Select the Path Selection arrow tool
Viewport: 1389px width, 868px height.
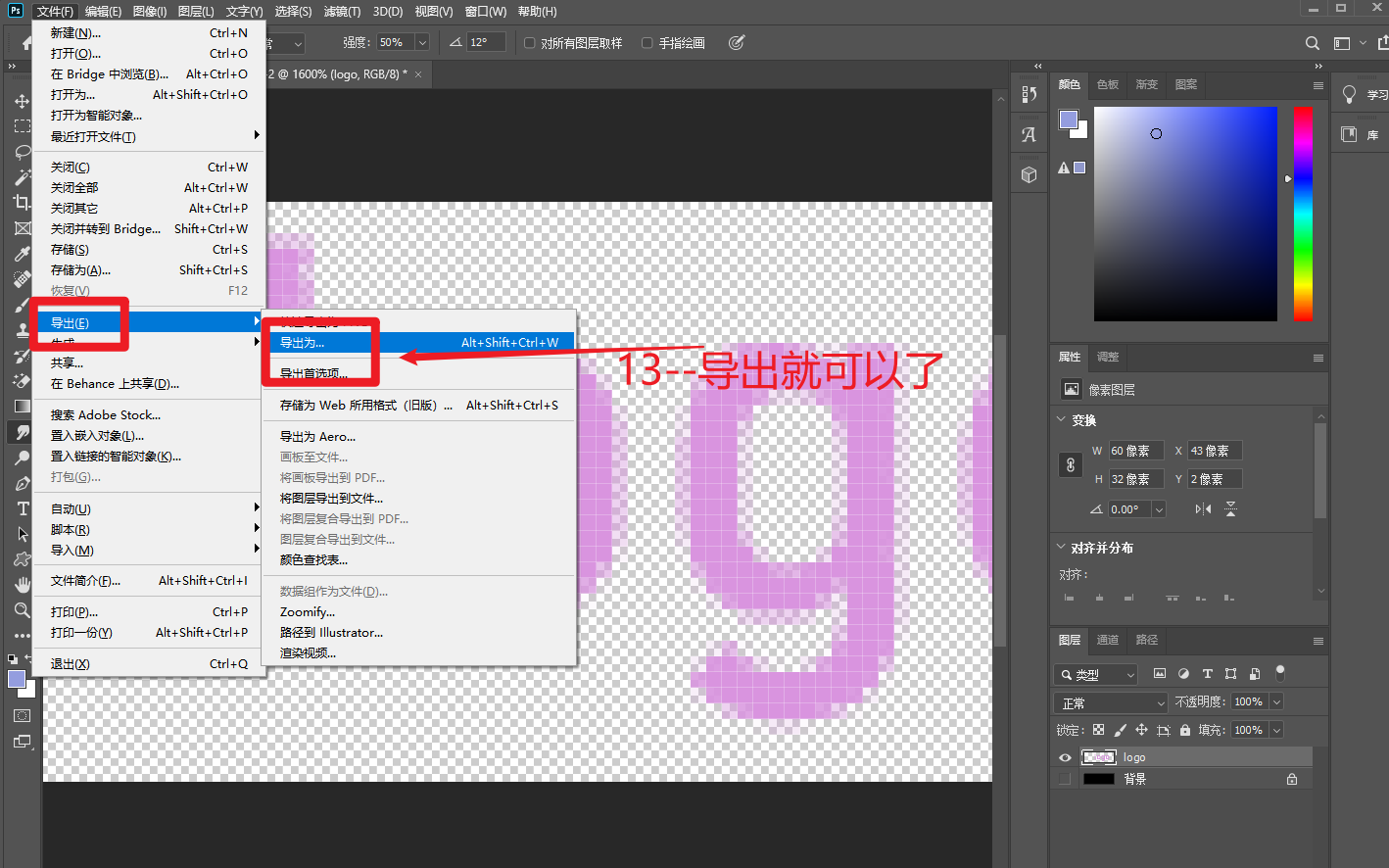pyautogui.click(x=22, y=534)
